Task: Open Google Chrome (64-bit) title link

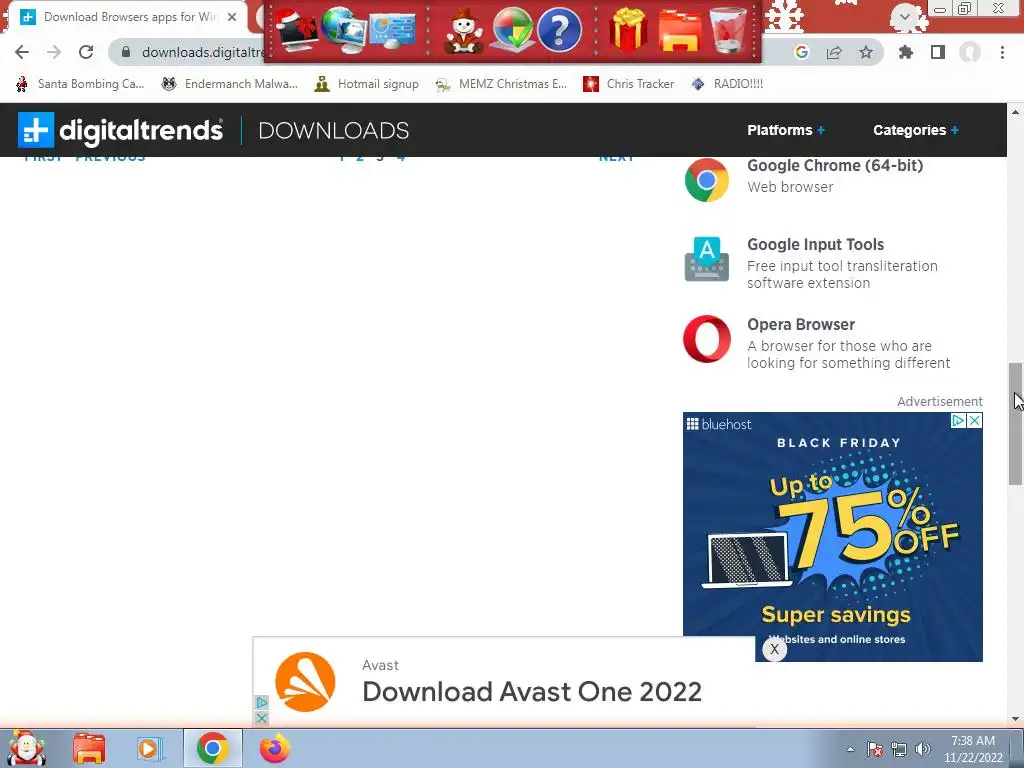Action: pyautogui.click(x=835, y=165)
